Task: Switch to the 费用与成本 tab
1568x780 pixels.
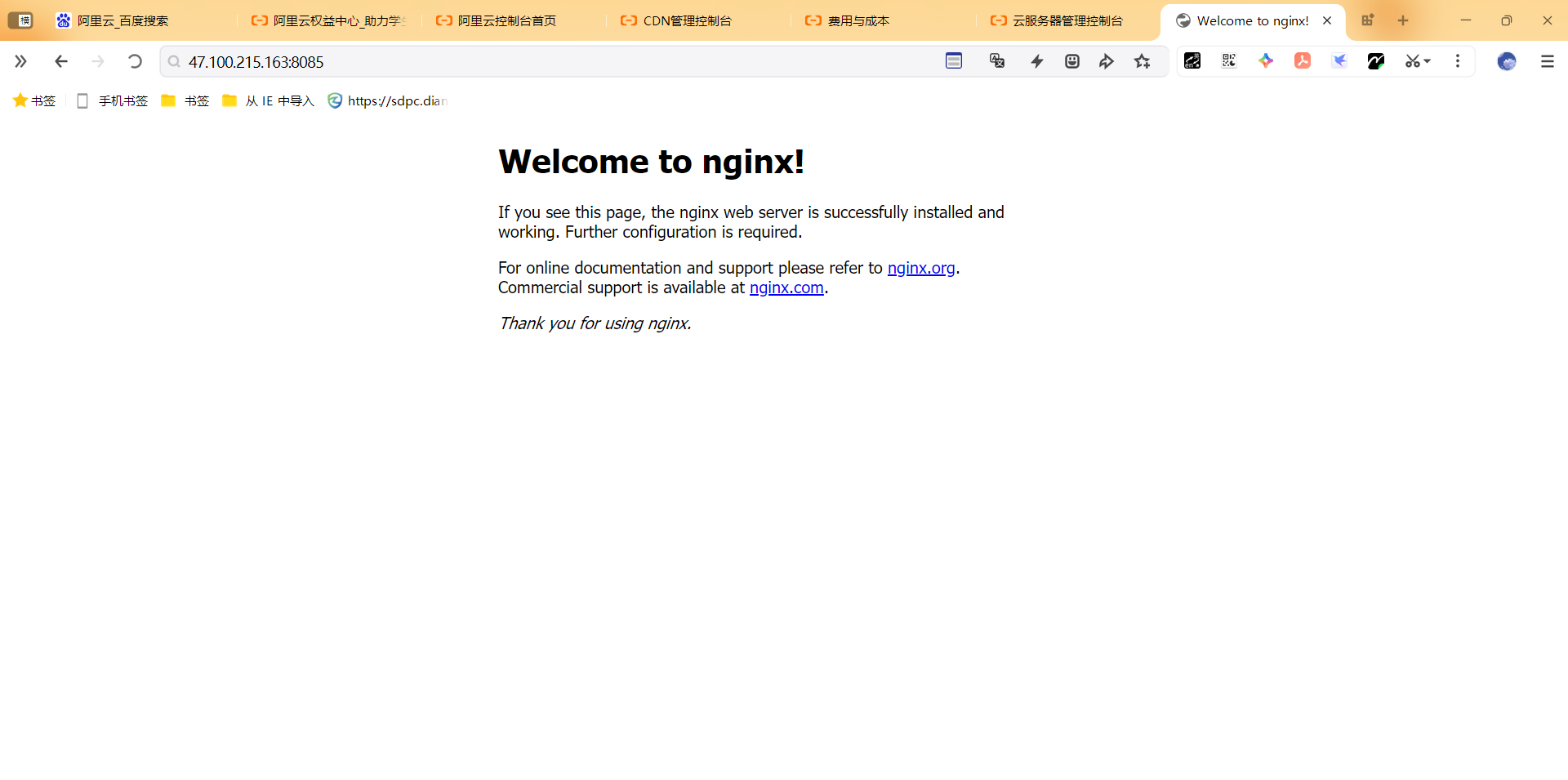Action: click(883, 20)
